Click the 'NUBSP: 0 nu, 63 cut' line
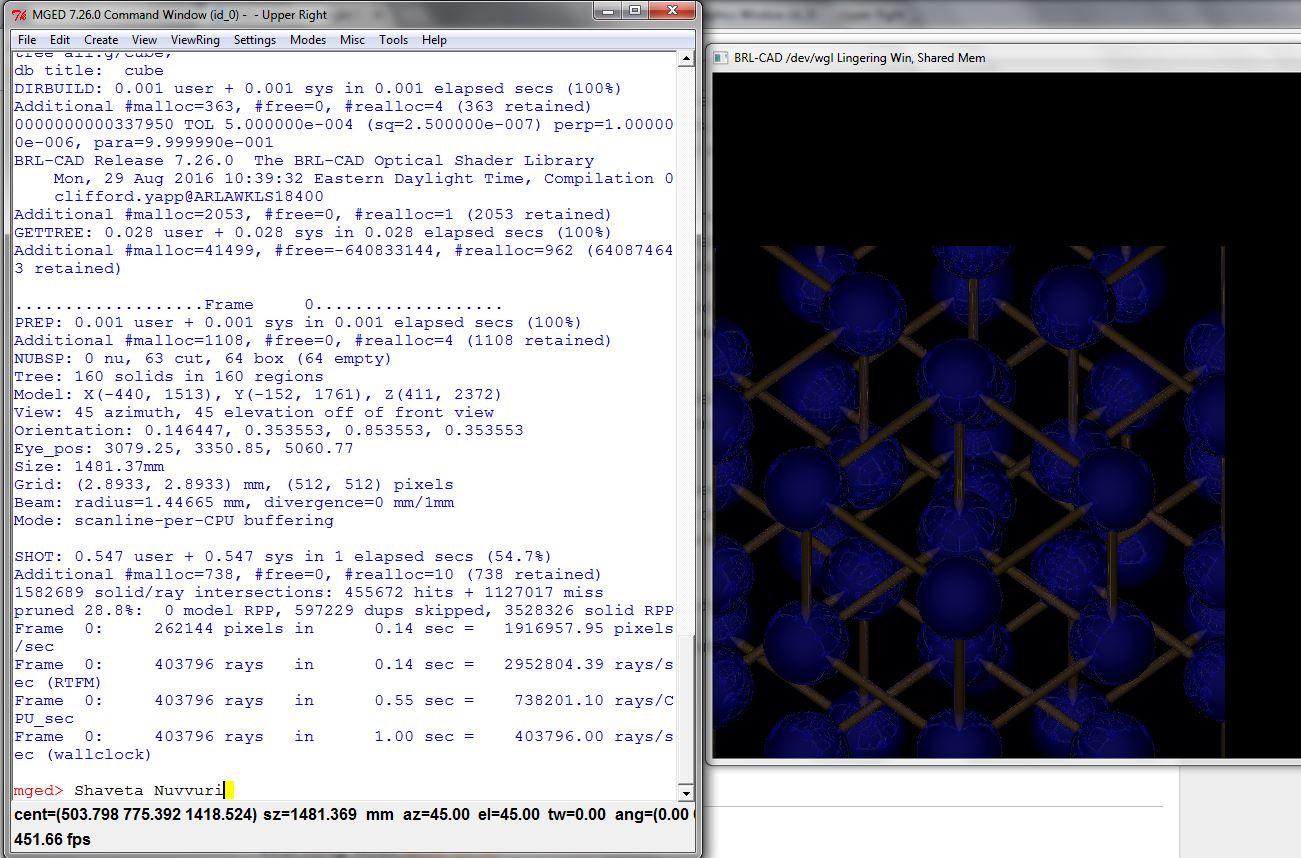This screenshot has width=1301, height=858. 203,359
